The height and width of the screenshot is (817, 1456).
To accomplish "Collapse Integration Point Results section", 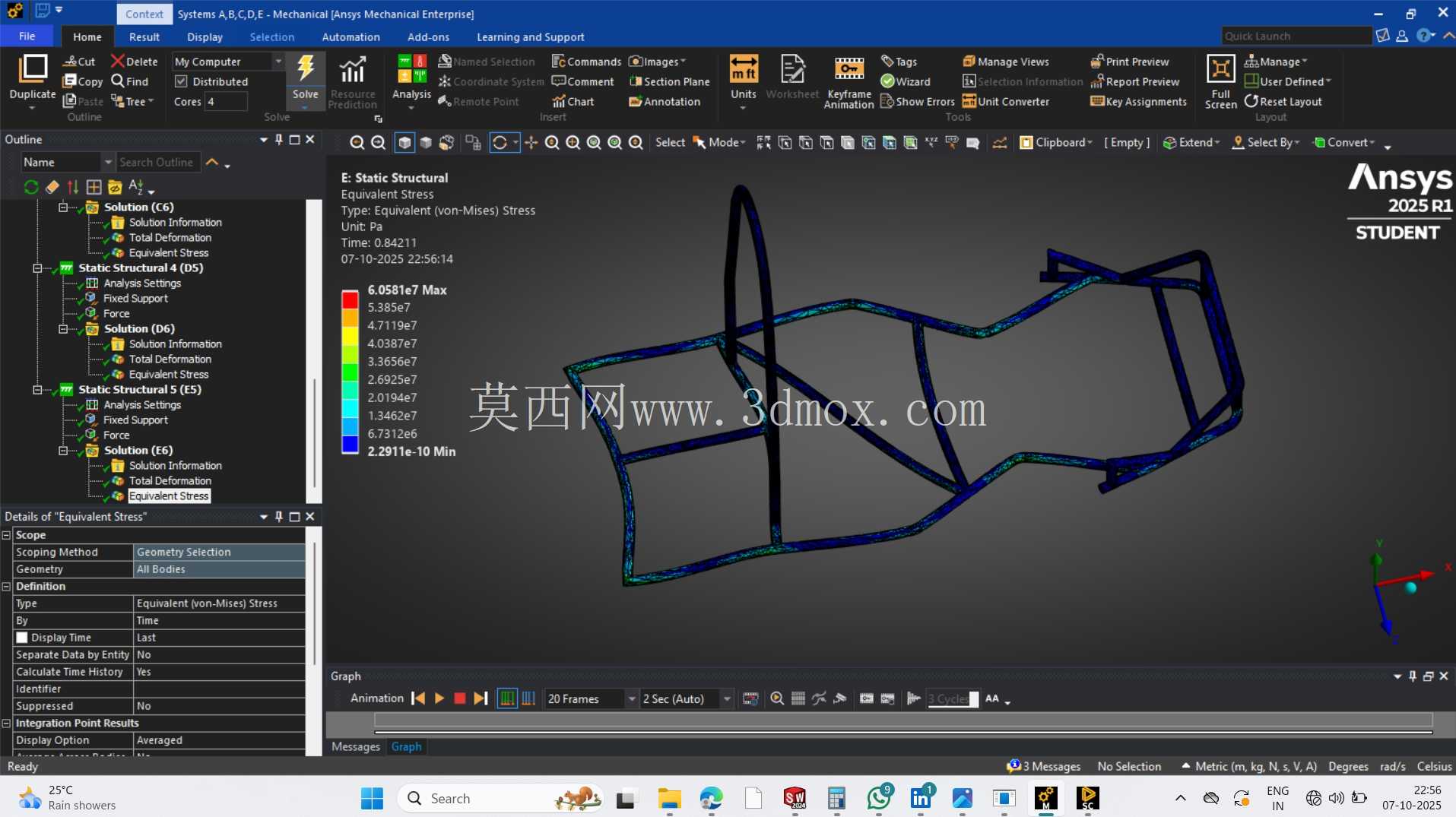I will pyautogui.click(x=6, y=724).
